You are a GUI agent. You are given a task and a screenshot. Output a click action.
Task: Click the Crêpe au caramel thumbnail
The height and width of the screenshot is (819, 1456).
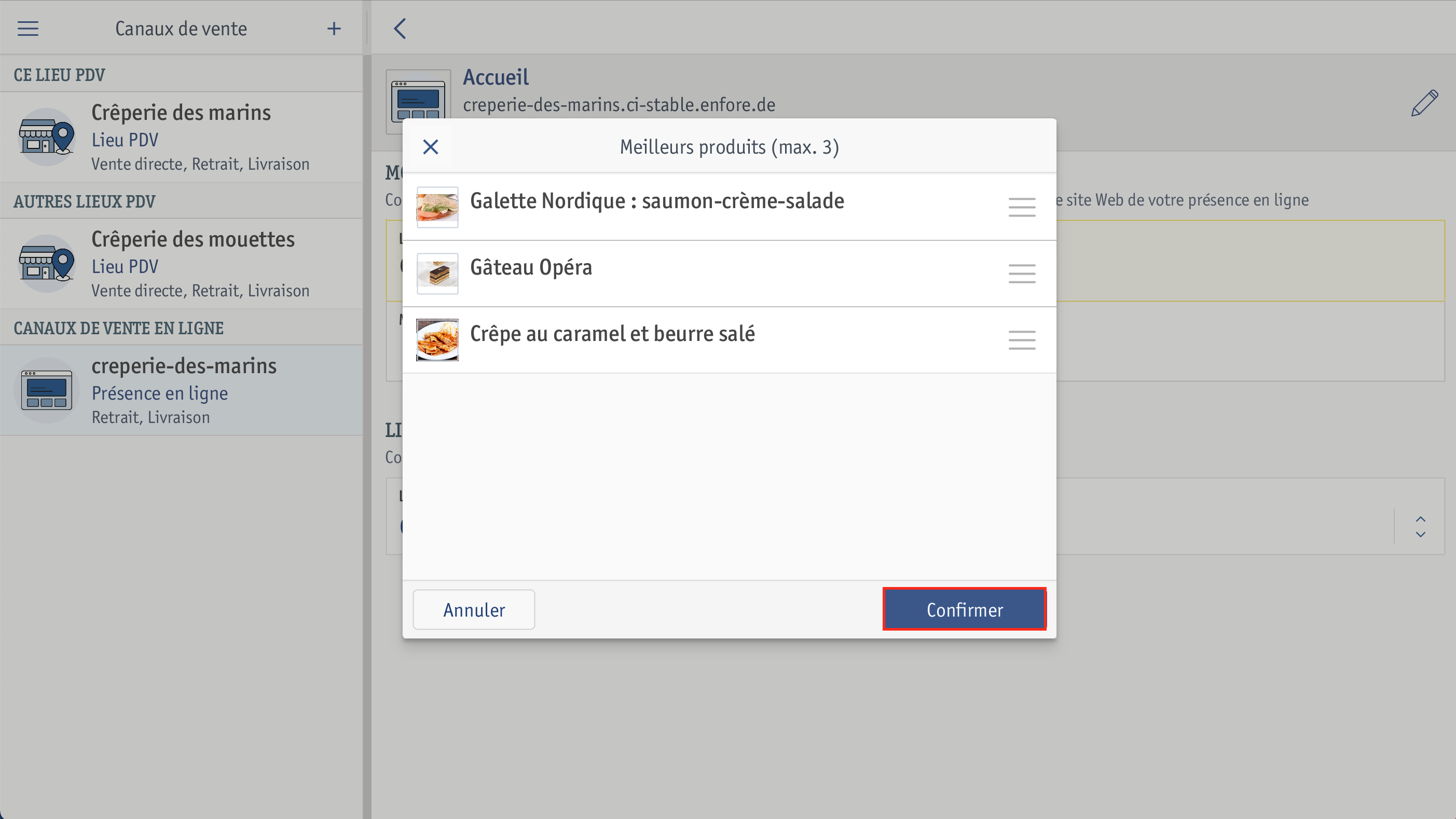[437, 340]
